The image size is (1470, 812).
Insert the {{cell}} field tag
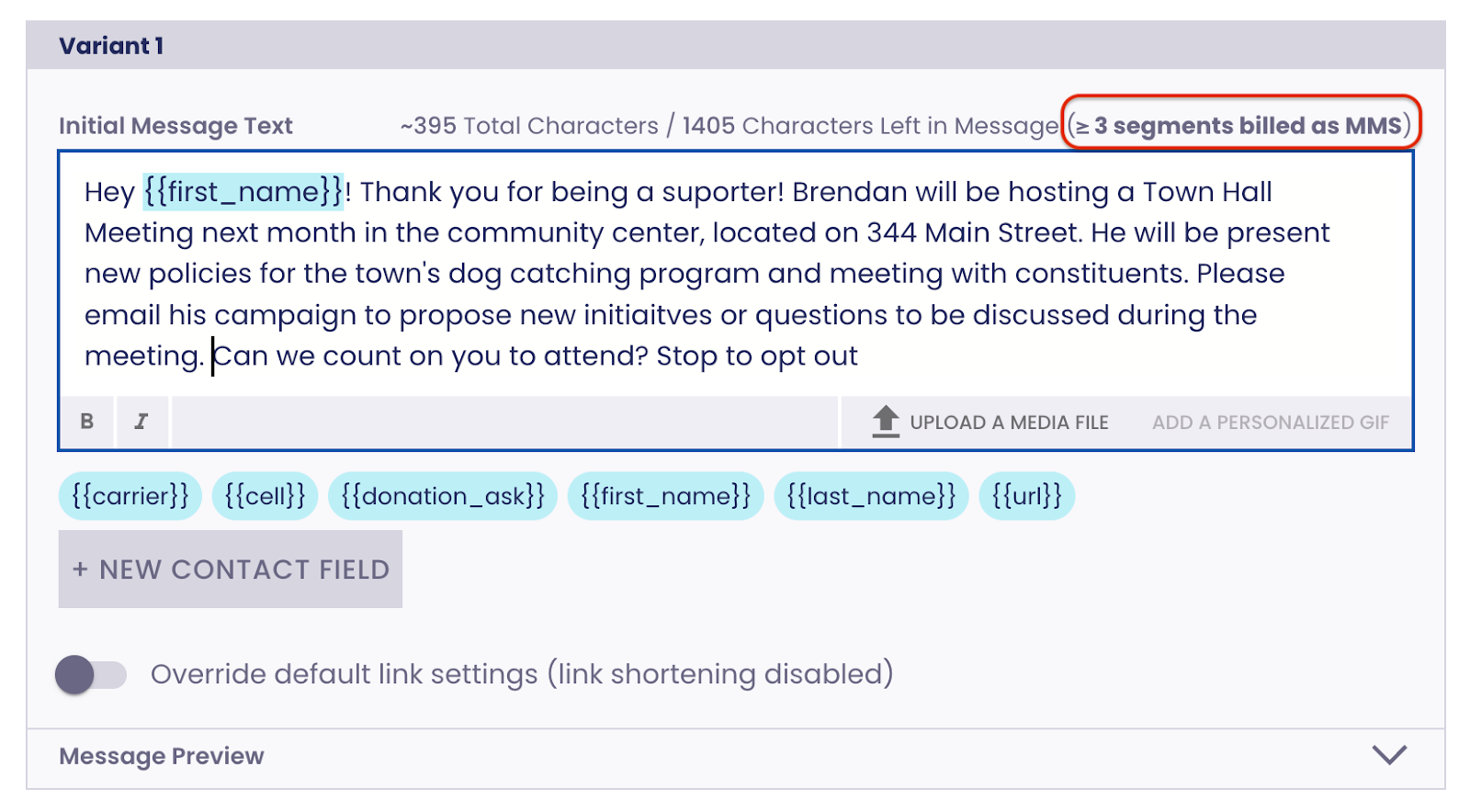pyautogui.click(x=265, y=496)
